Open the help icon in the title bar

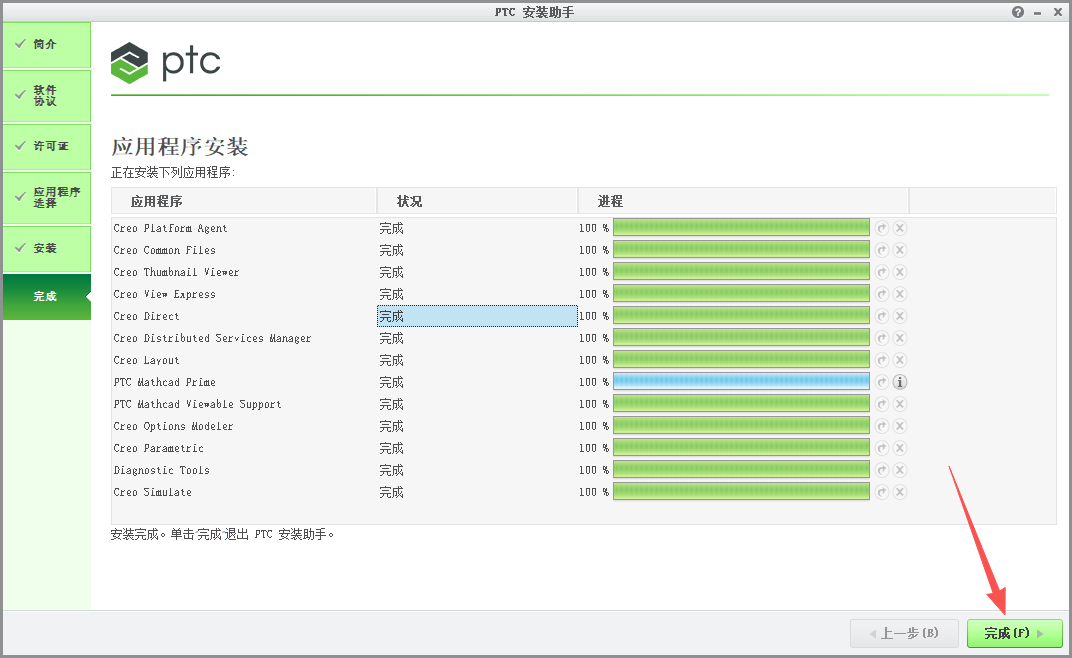point(1017,11)
